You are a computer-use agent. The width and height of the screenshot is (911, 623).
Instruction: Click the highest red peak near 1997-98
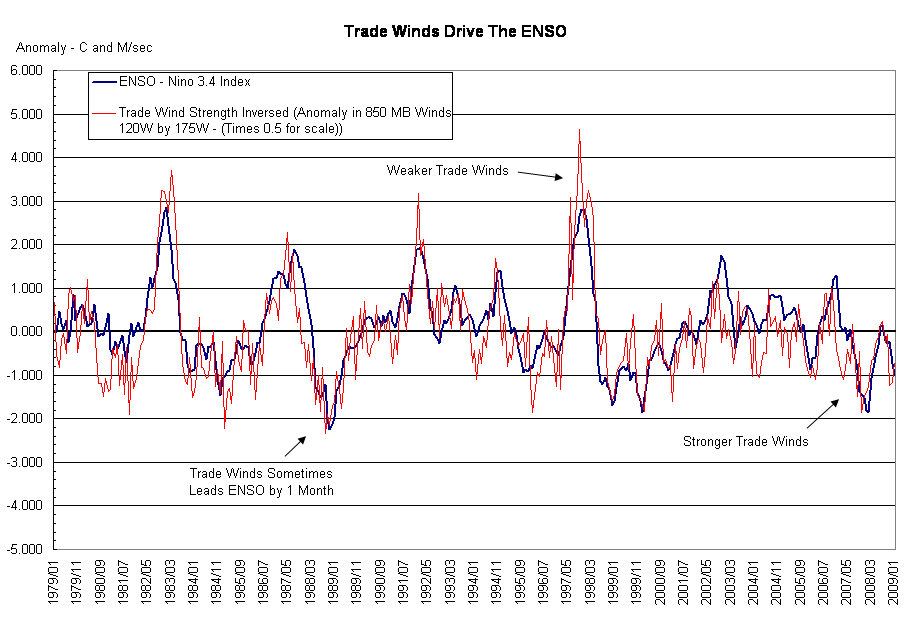(579, 131)
